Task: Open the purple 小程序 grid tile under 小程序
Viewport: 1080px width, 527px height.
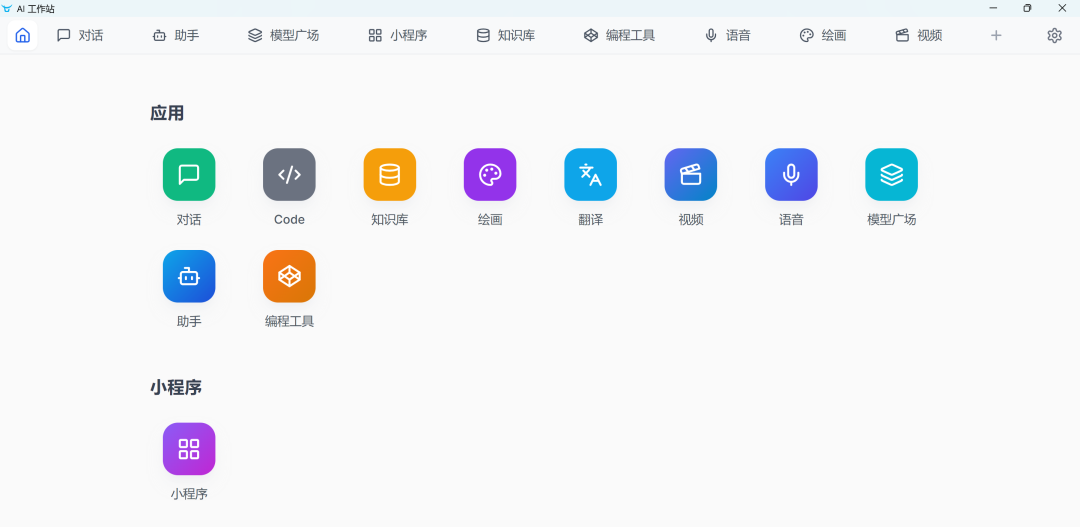Action: (189, 448)
